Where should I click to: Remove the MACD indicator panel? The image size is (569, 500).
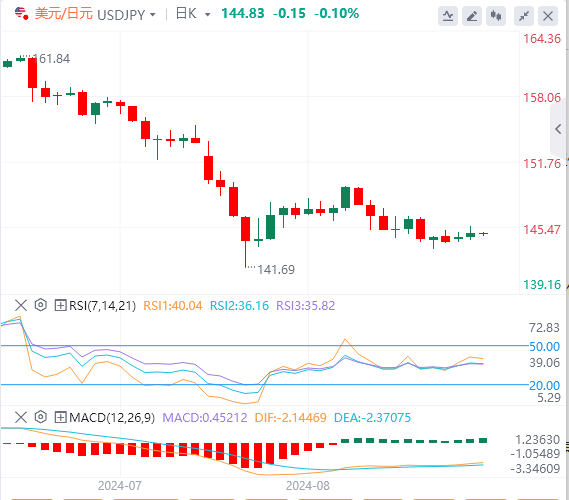point(21,417)
